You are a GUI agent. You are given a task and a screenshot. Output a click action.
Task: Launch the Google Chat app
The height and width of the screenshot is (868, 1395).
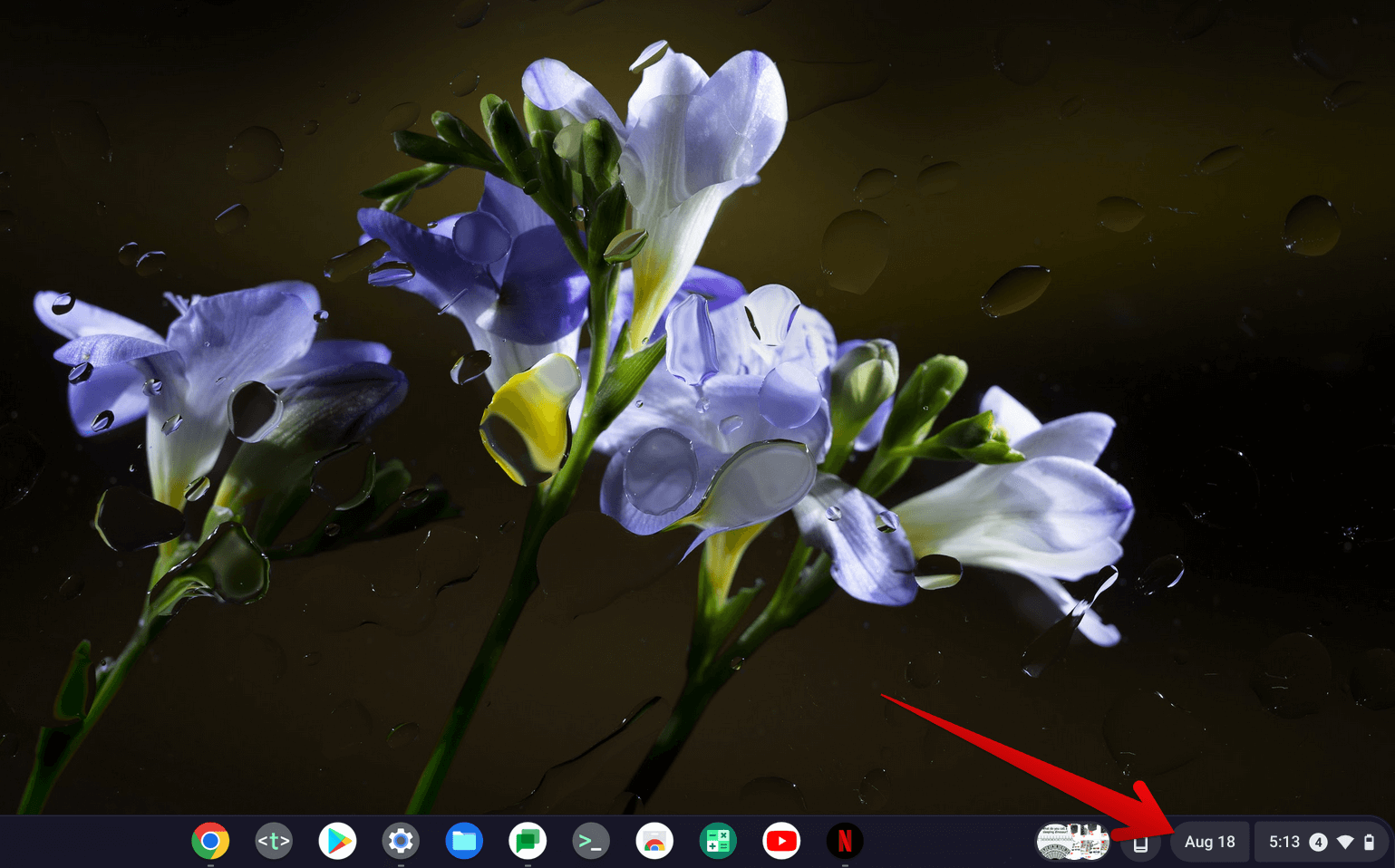[528, 842]
